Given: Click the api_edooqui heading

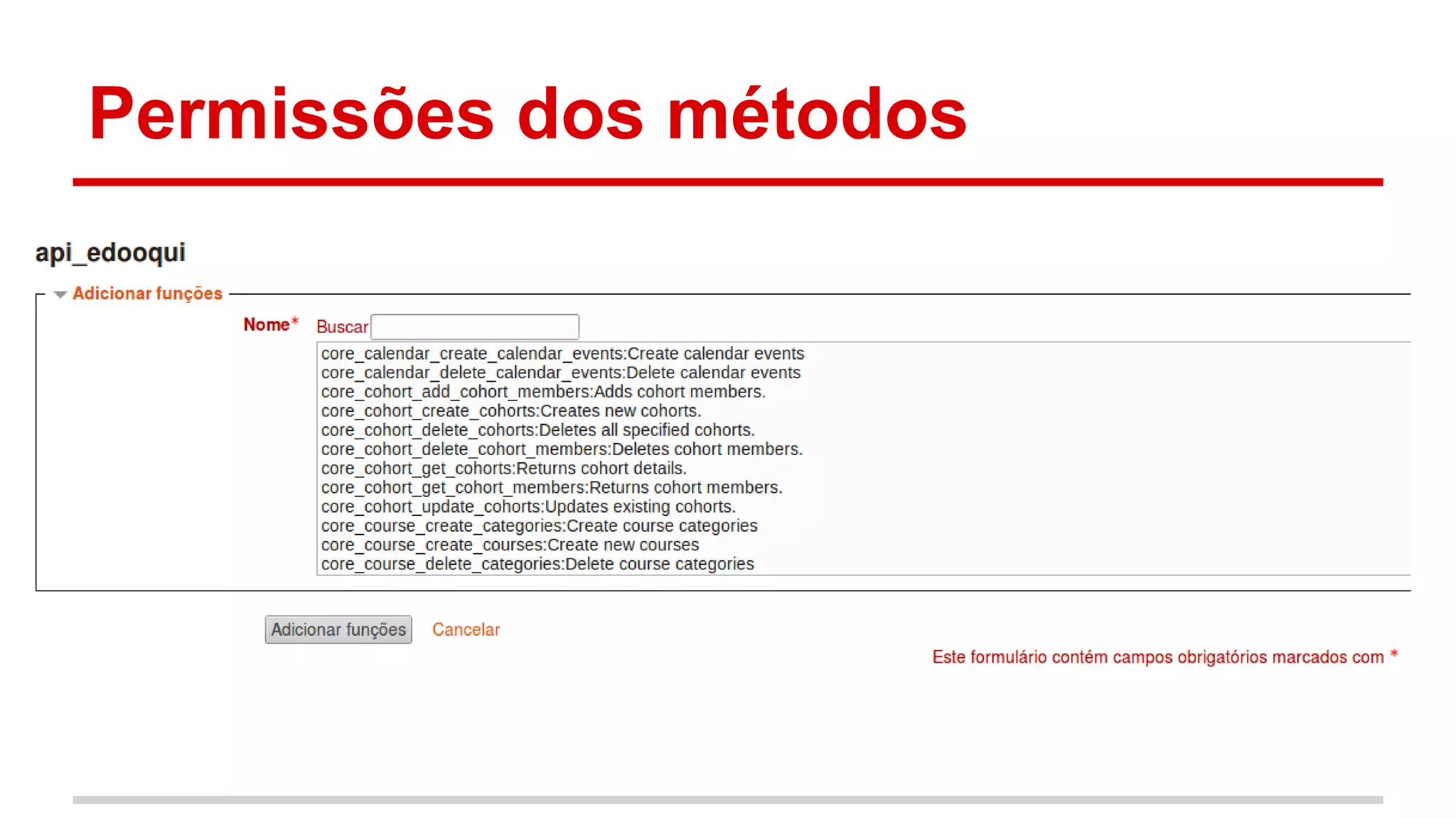Looking at the screenshot, I should [x=110, y=254].
